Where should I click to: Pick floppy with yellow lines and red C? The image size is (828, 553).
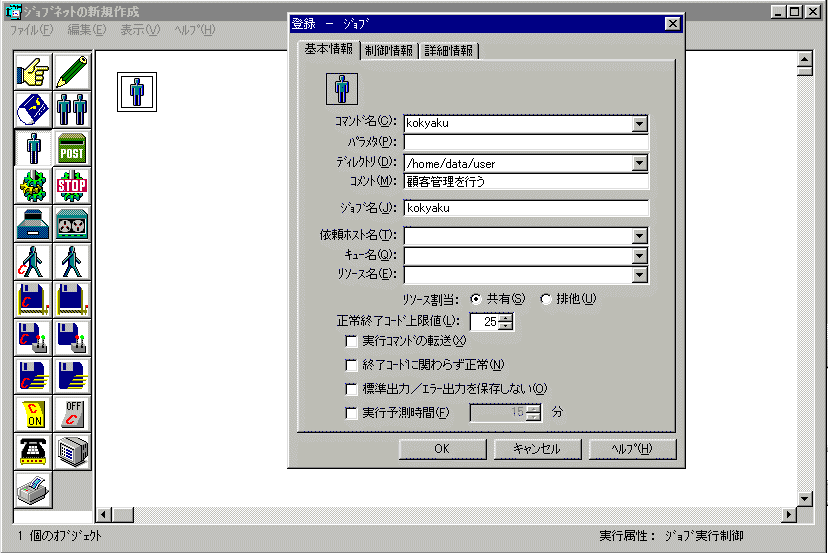(33, 376)
